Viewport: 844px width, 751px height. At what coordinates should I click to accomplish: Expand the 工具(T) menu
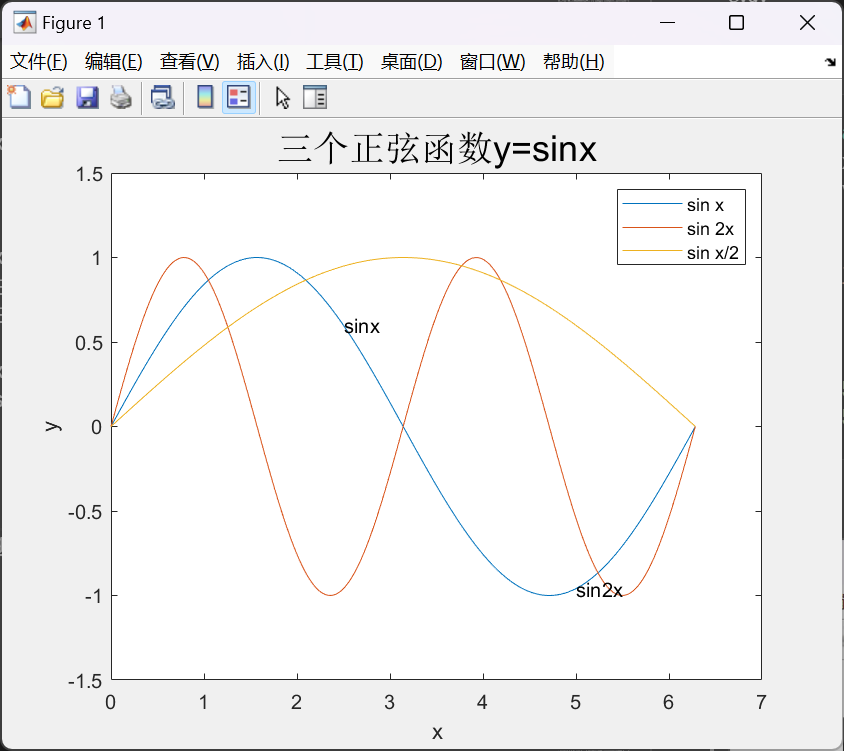pyautogui.click(x=334, y=62)
